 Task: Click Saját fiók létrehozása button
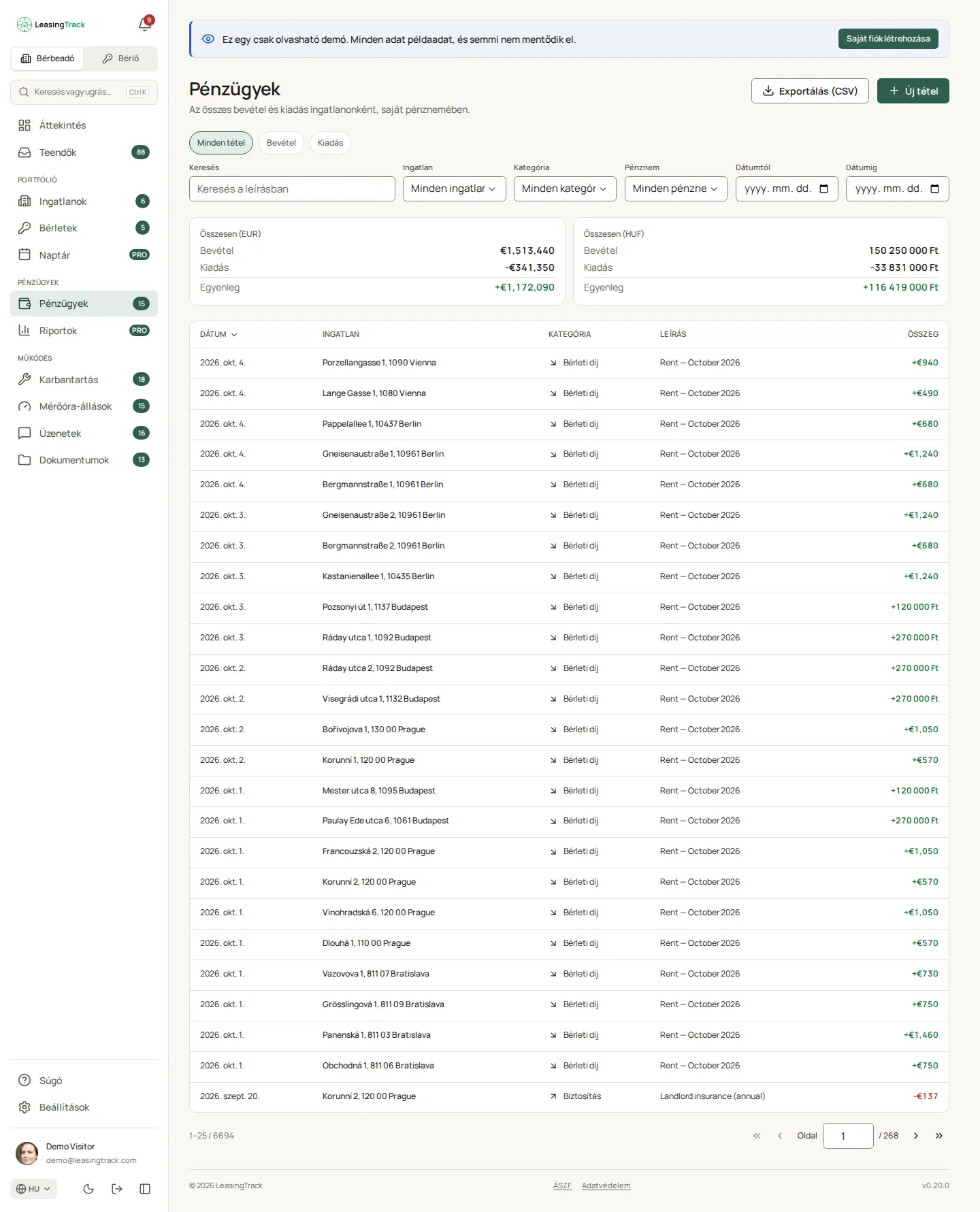click(x=888, y=39)
